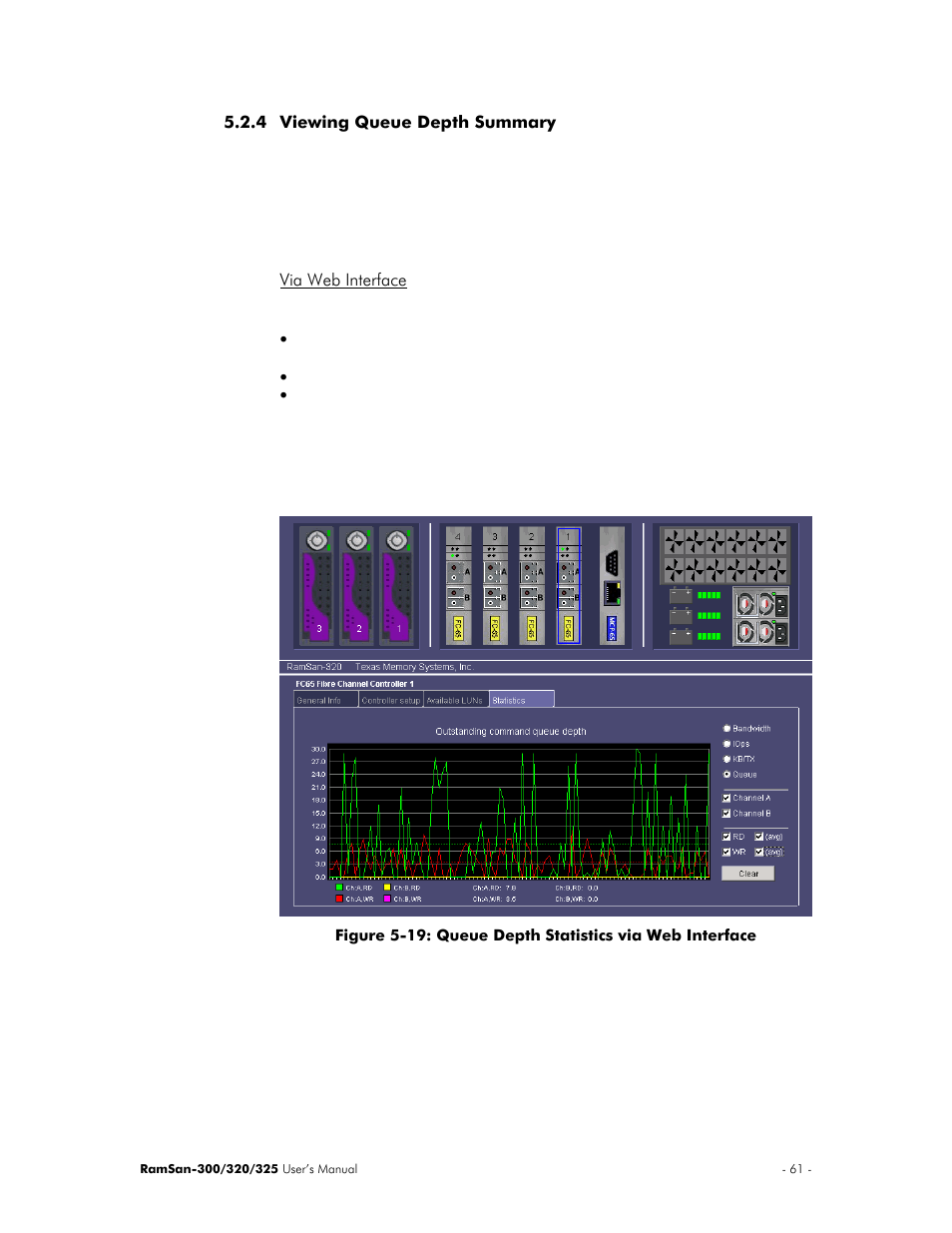Click the FC65 Fibre Channel Controller 1 title
This screenshot has width=952, height=1233.
pyautogui.click(x=354, y=684)
